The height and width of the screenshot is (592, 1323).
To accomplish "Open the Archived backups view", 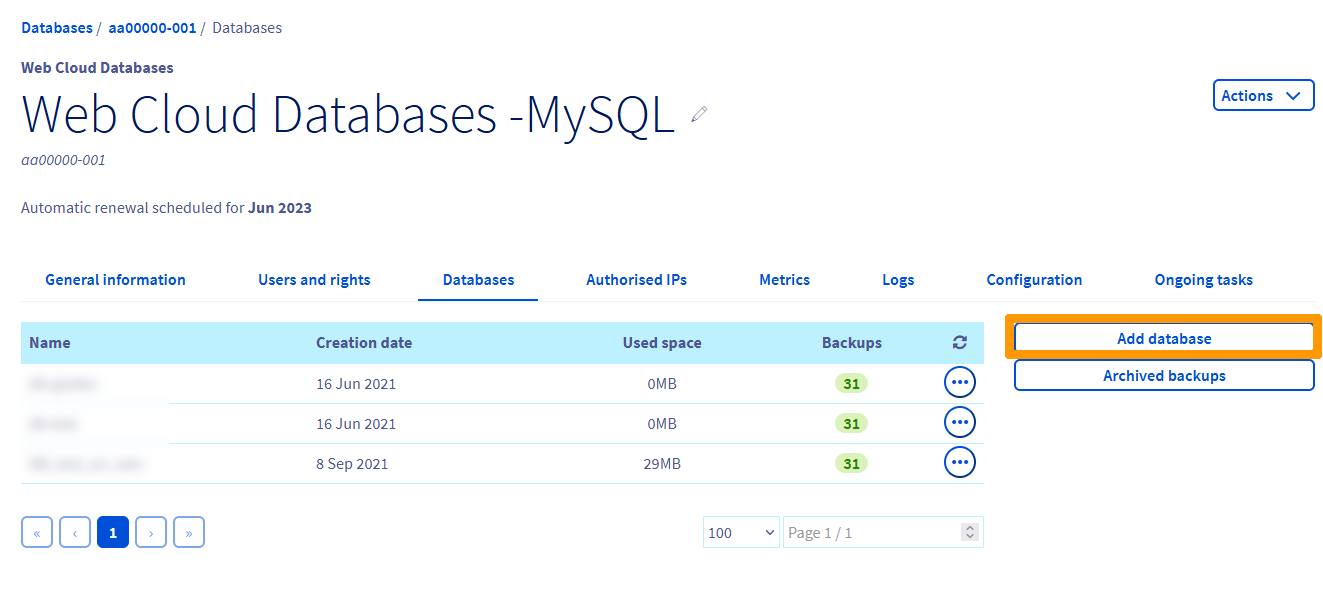I will tap(1163, 375).
